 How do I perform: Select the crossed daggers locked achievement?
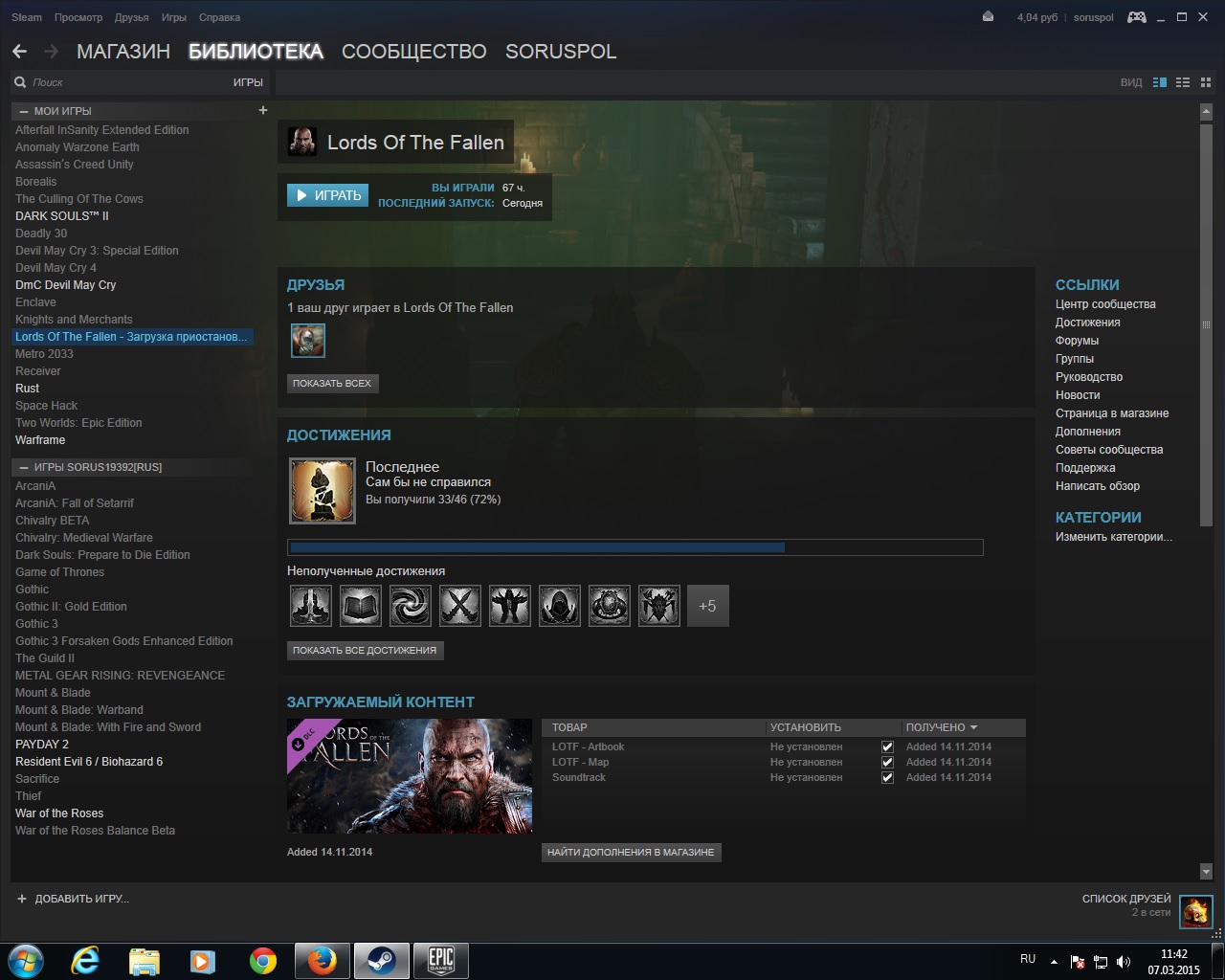[460, 606]
